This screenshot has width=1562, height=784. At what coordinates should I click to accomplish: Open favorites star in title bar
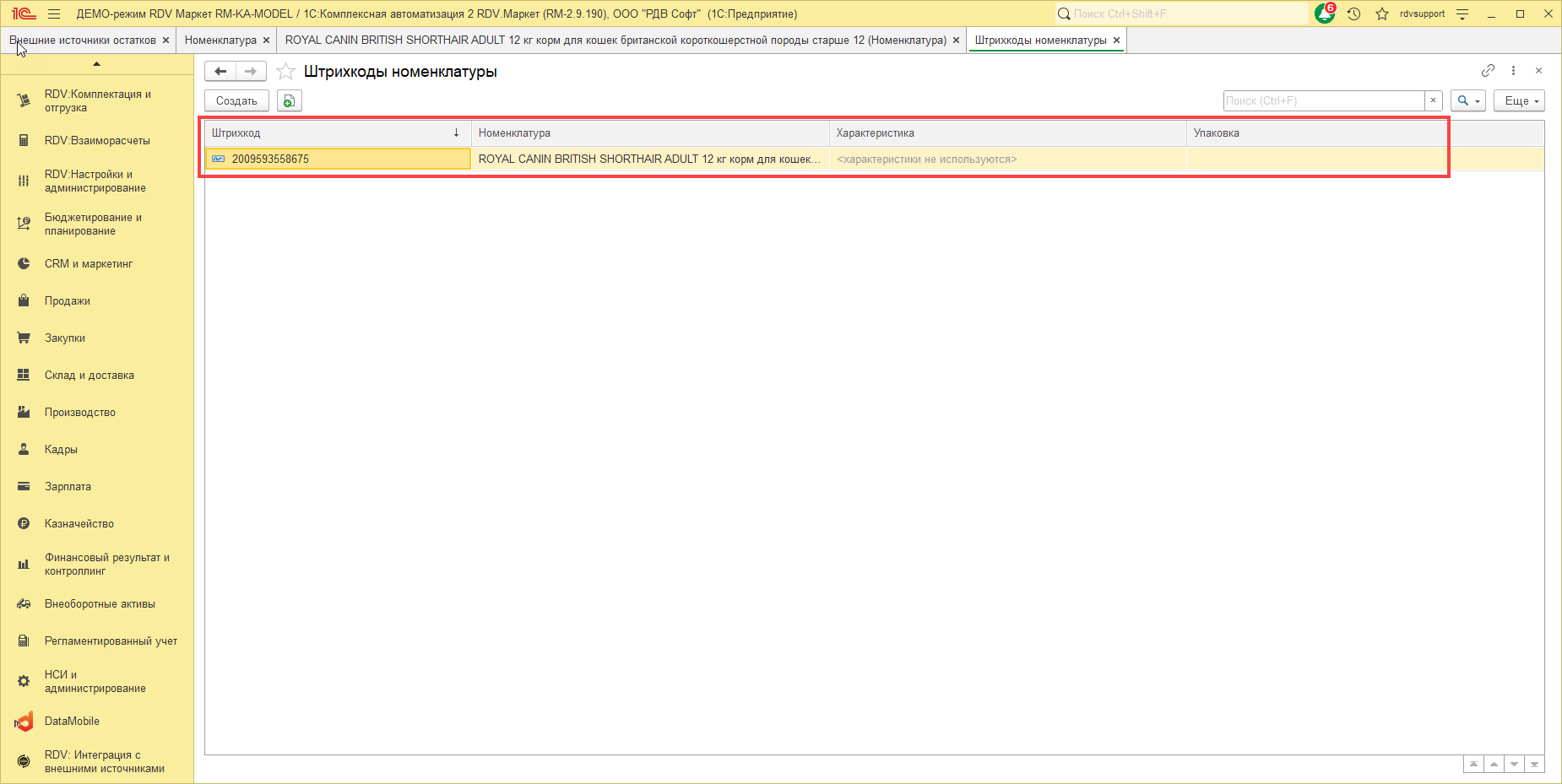pyautogui.click(x=1382, y=14)
